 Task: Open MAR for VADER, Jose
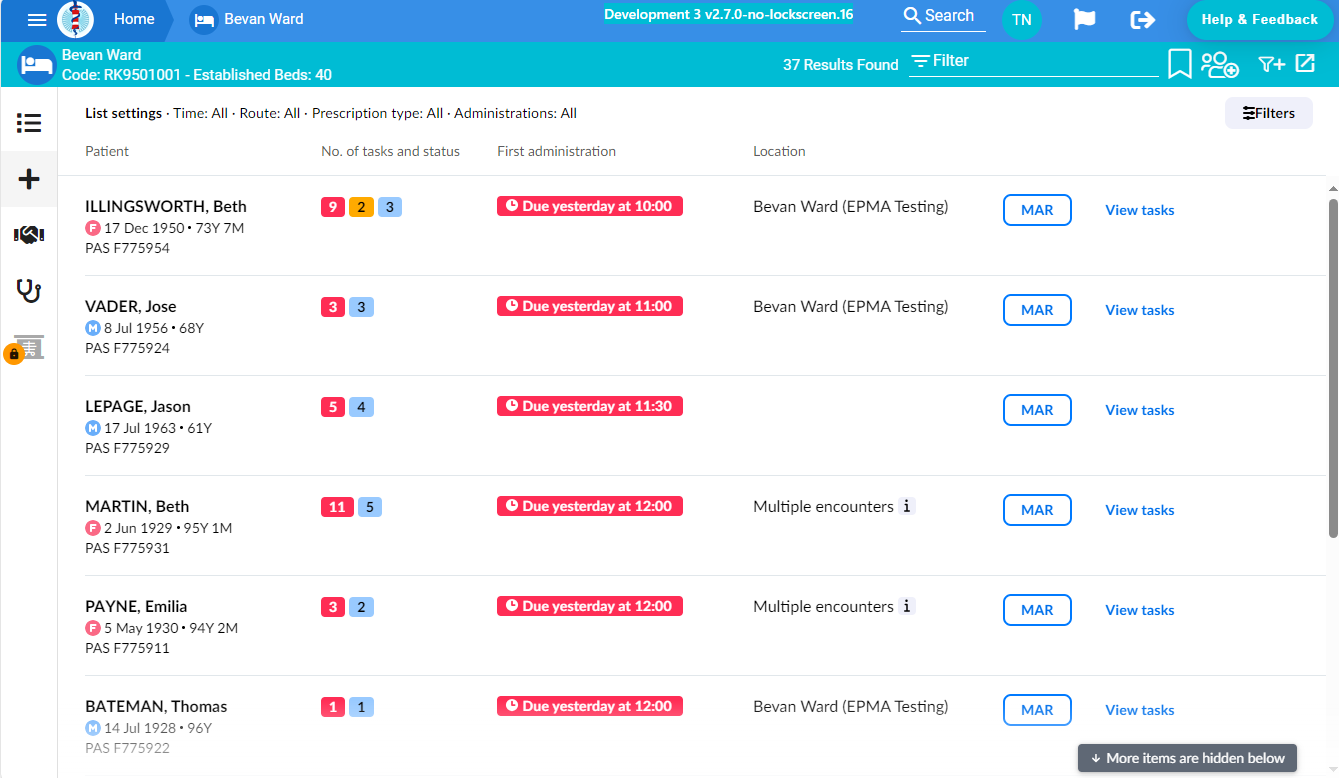[x=1037, y=310]
